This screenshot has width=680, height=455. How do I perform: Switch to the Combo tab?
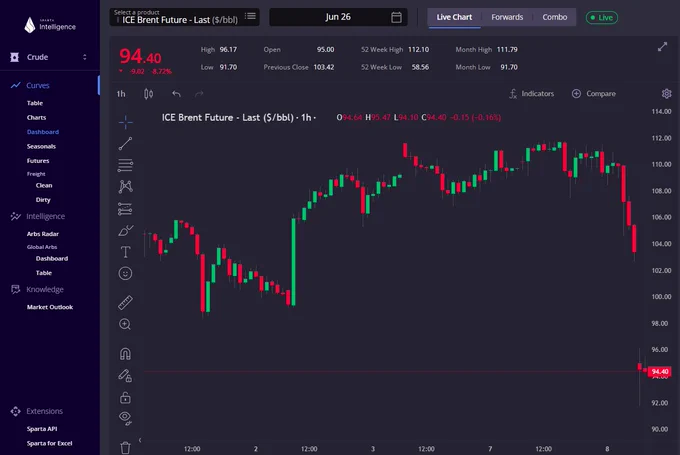click(555, 17)
